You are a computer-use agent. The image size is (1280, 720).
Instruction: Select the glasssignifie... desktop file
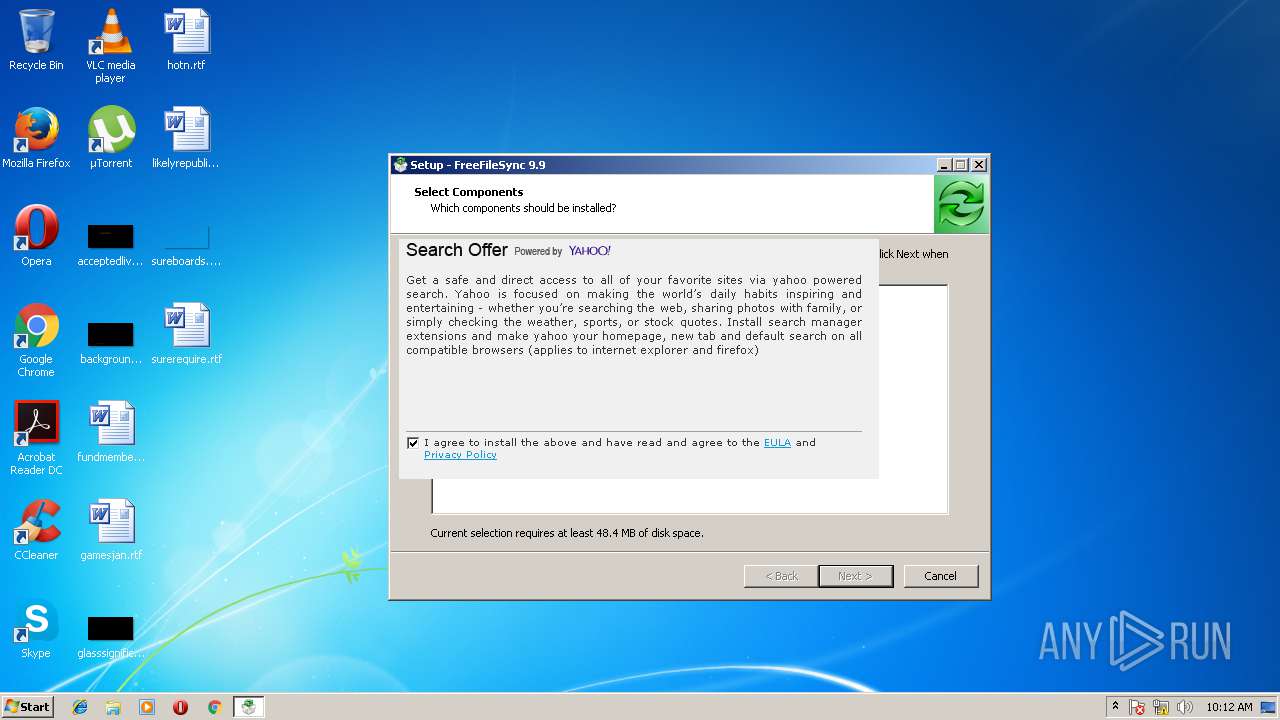(110, 637)
